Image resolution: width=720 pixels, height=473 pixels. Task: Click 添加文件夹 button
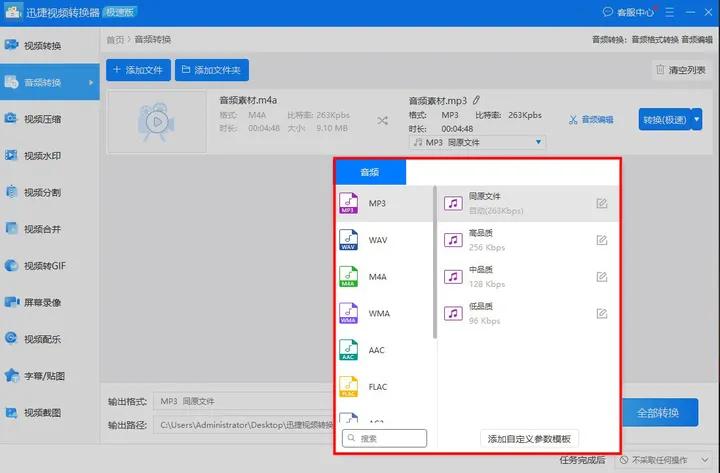pos(212,70)
